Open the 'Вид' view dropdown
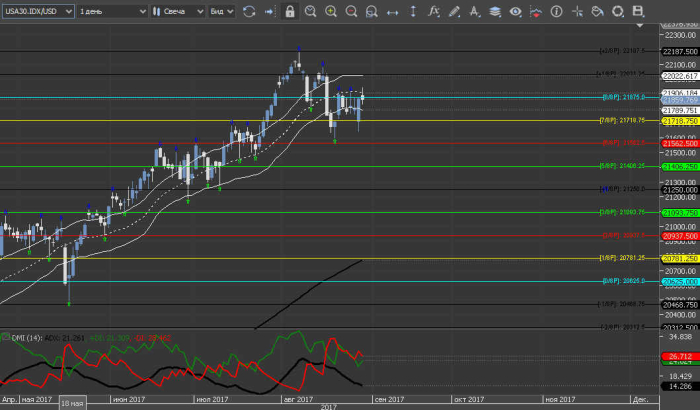The width and height of the screenshot is (700, 410). [221, 11]
